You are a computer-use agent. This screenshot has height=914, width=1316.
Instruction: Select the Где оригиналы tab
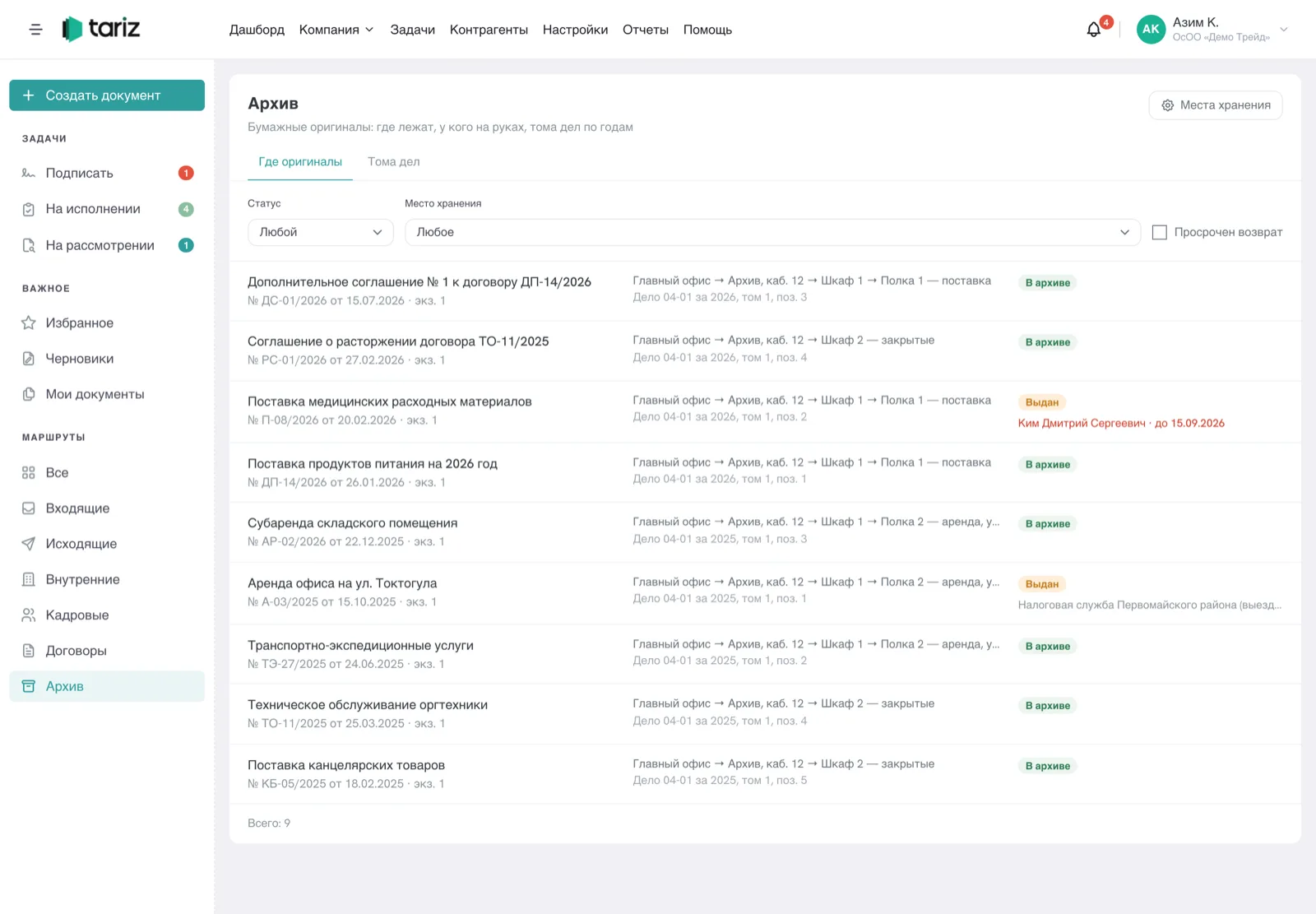300,162
